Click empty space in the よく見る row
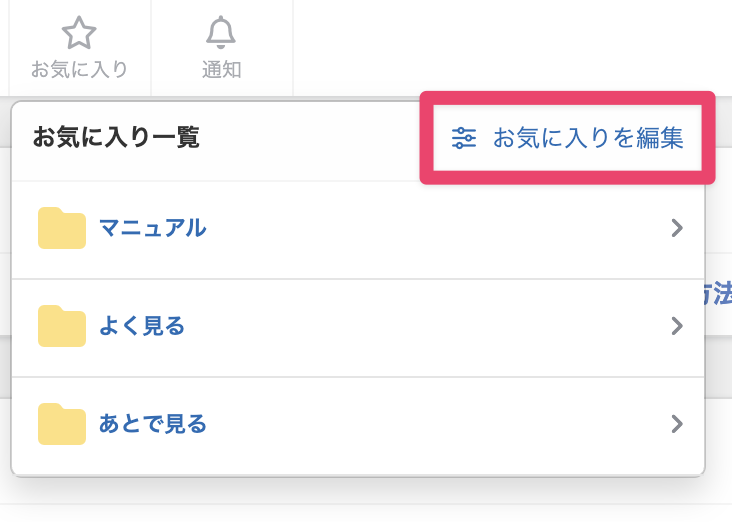Screen dimensions: 732x522 [430, 326]
